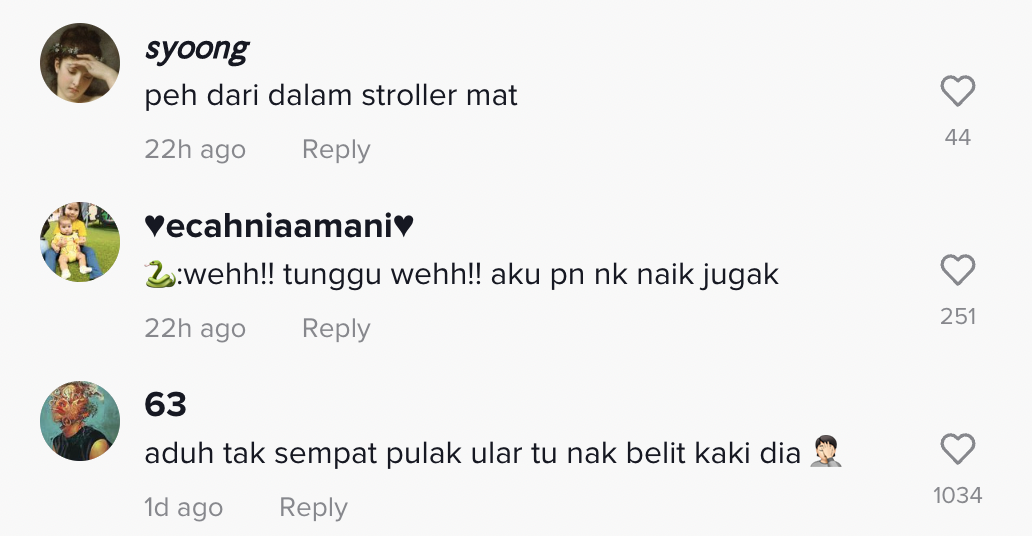
Task: Tap heart icon on ecahniaamani's comment
Action: [x=958, y=270]
